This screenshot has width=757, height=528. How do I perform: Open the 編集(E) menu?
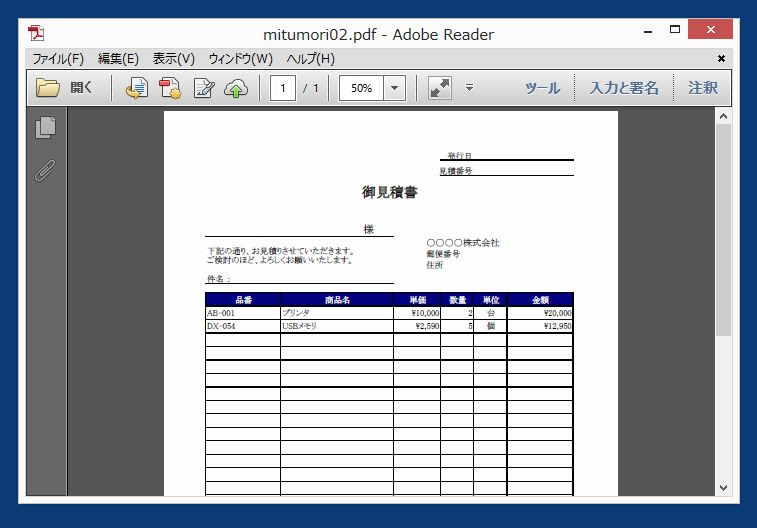coord(118,59)
